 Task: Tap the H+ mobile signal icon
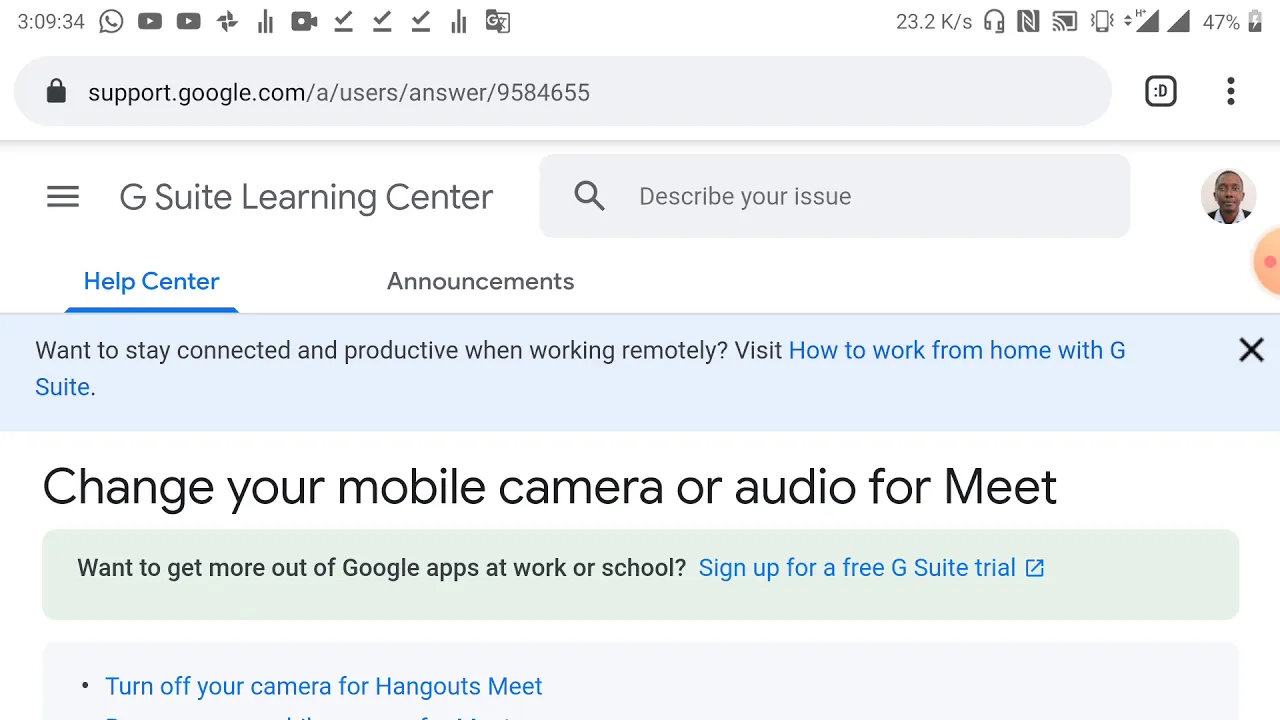[x=1143, y=21]
